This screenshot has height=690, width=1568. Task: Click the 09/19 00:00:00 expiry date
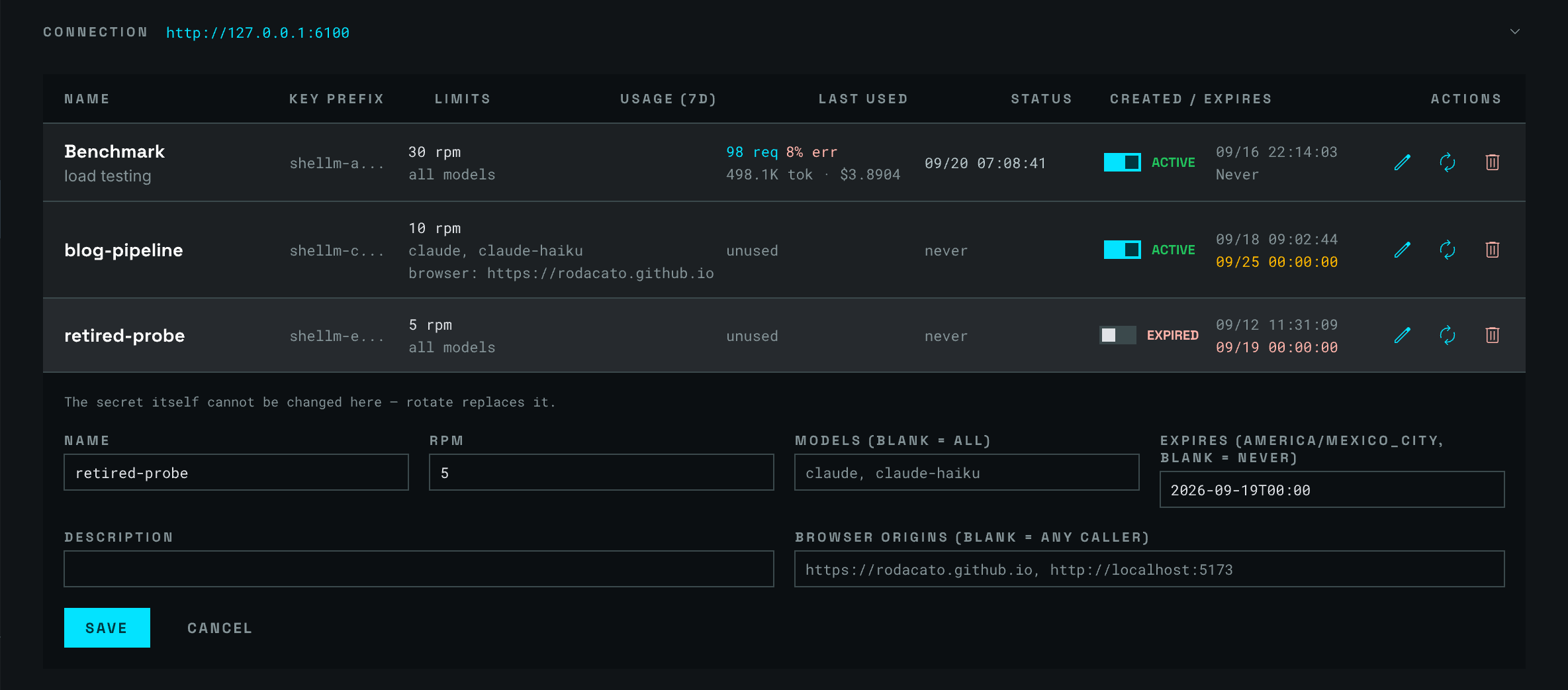[1277, 347]
